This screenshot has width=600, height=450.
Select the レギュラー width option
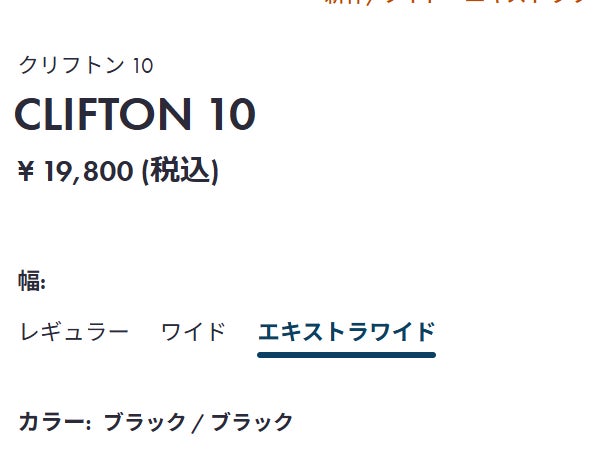pyautogui.click(x=74, y=332)
